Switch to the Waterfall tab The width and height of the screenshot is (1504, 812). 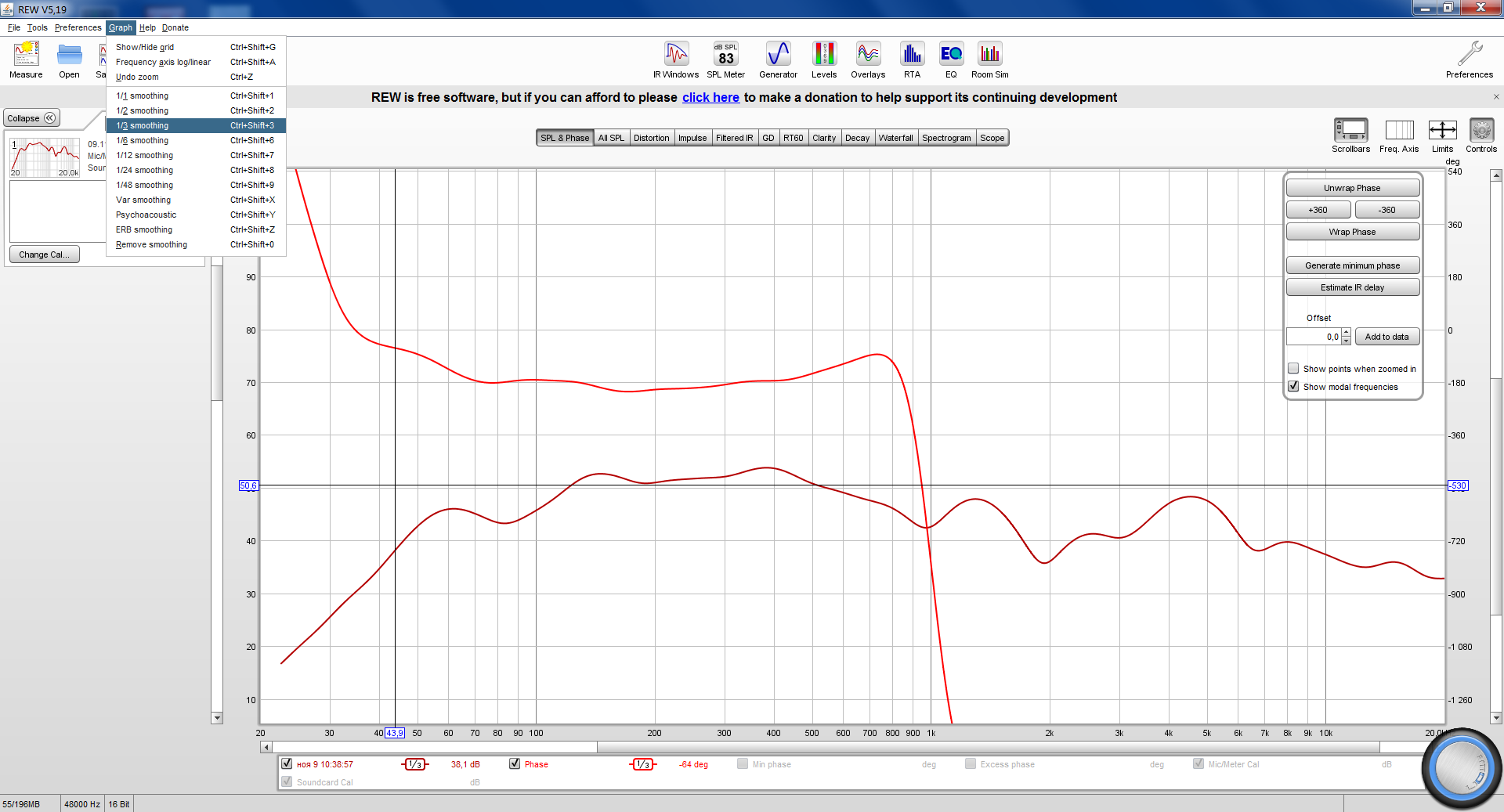[x=895, y=138]
